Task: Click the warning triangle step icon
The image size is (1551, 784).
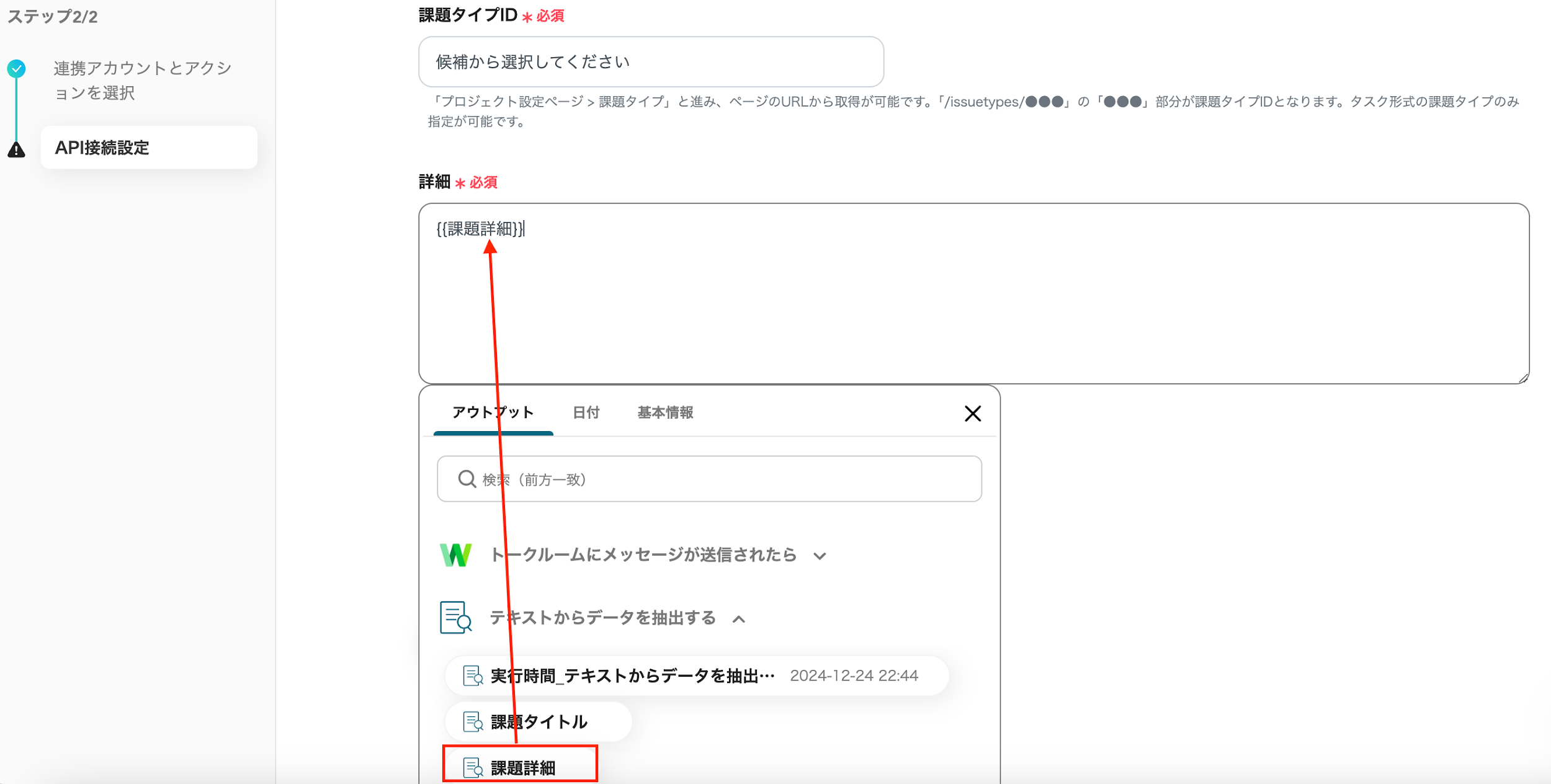Action: 16,149
